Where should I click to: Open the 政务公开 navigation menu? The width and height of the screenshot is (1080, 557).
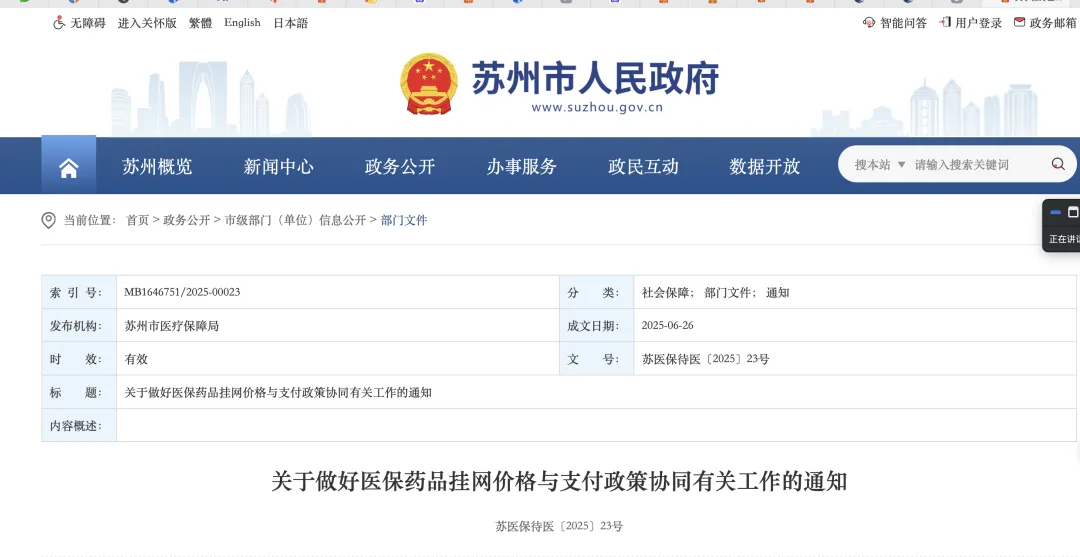(x=400, y=167)
